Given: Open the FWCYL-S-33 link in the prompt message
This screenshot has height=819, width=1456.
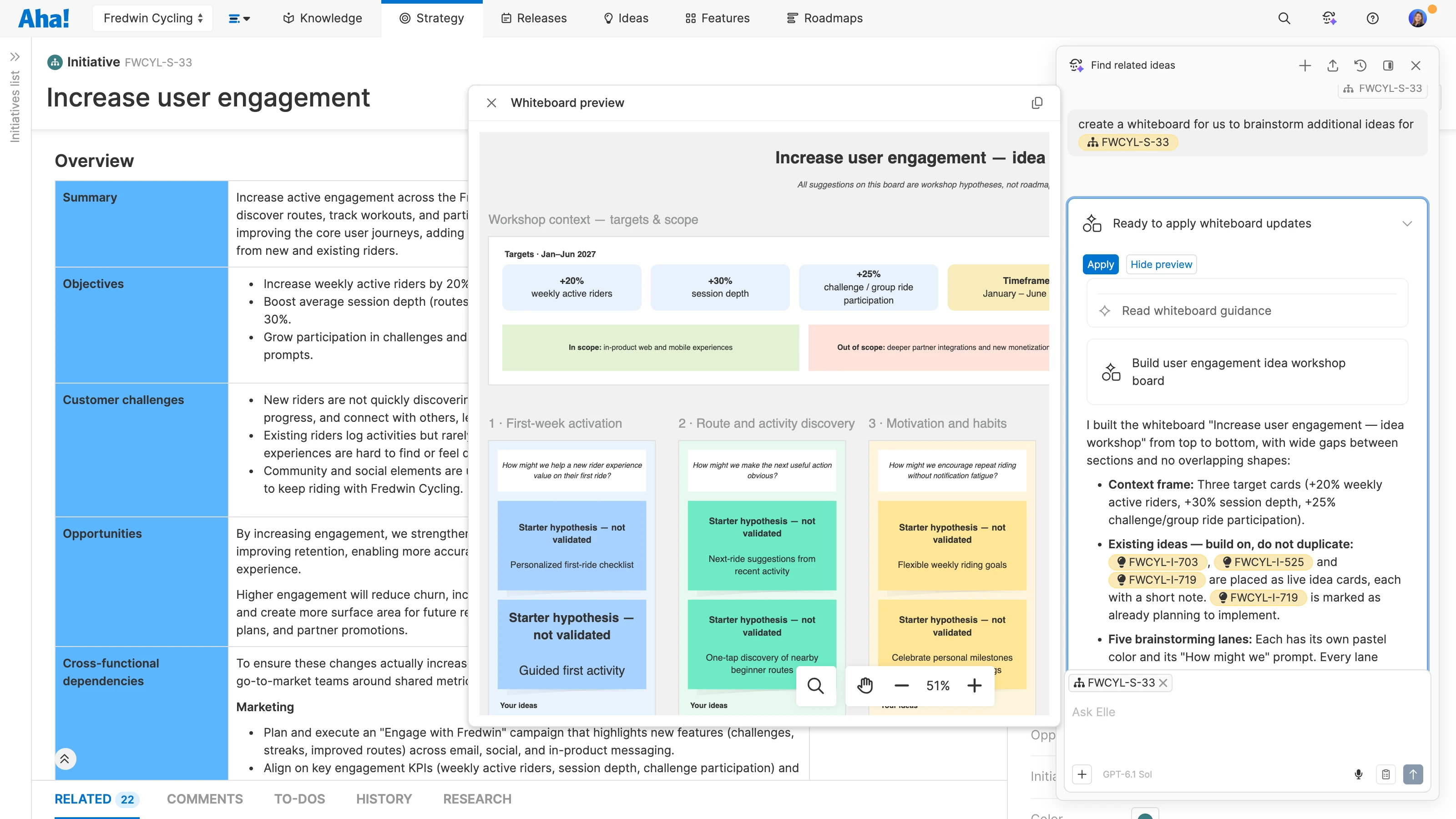Looking at the screenshot, I should tap(1128, 142).
